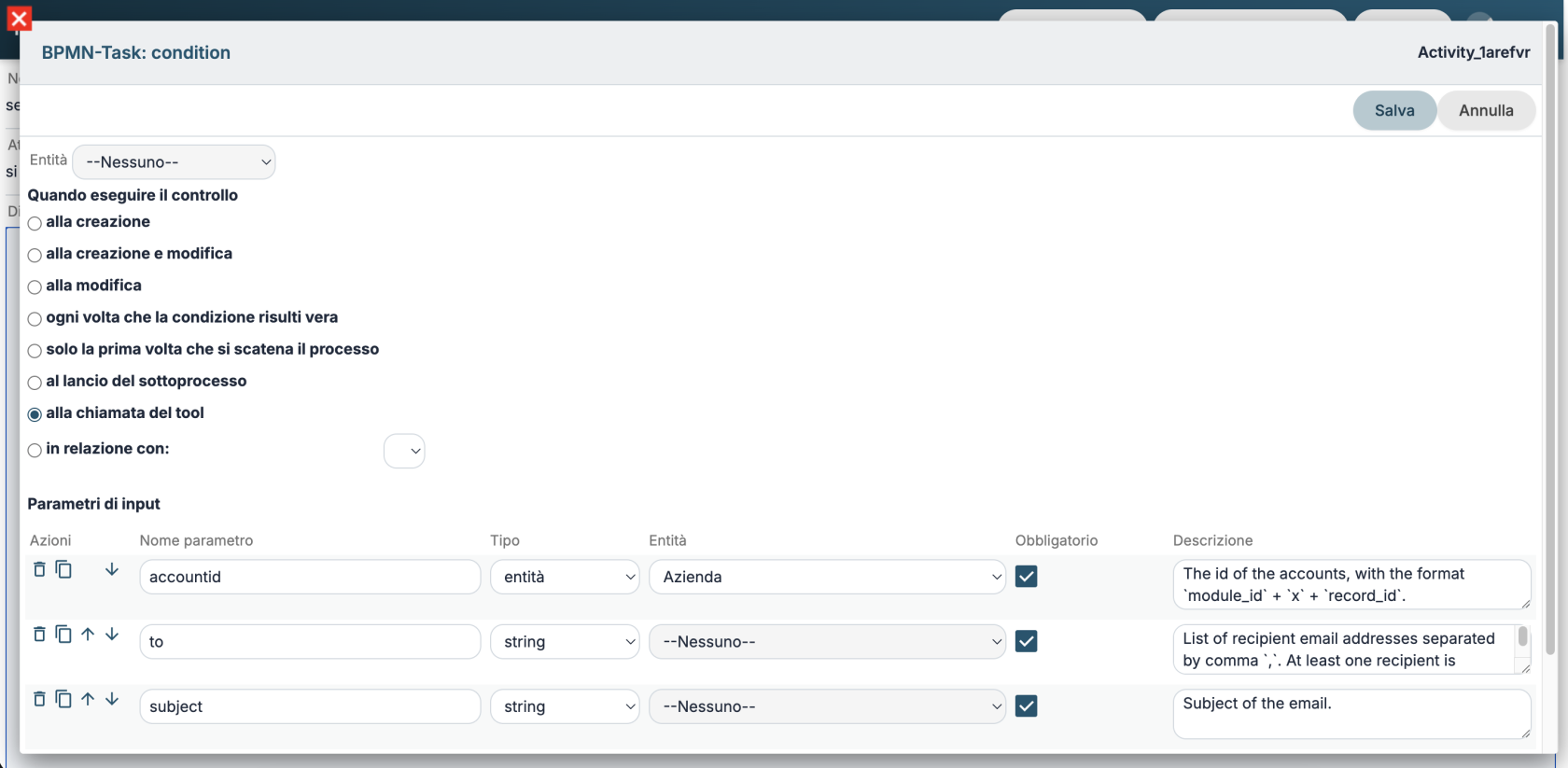Click the Salva button

click(x=1394, y=110)
